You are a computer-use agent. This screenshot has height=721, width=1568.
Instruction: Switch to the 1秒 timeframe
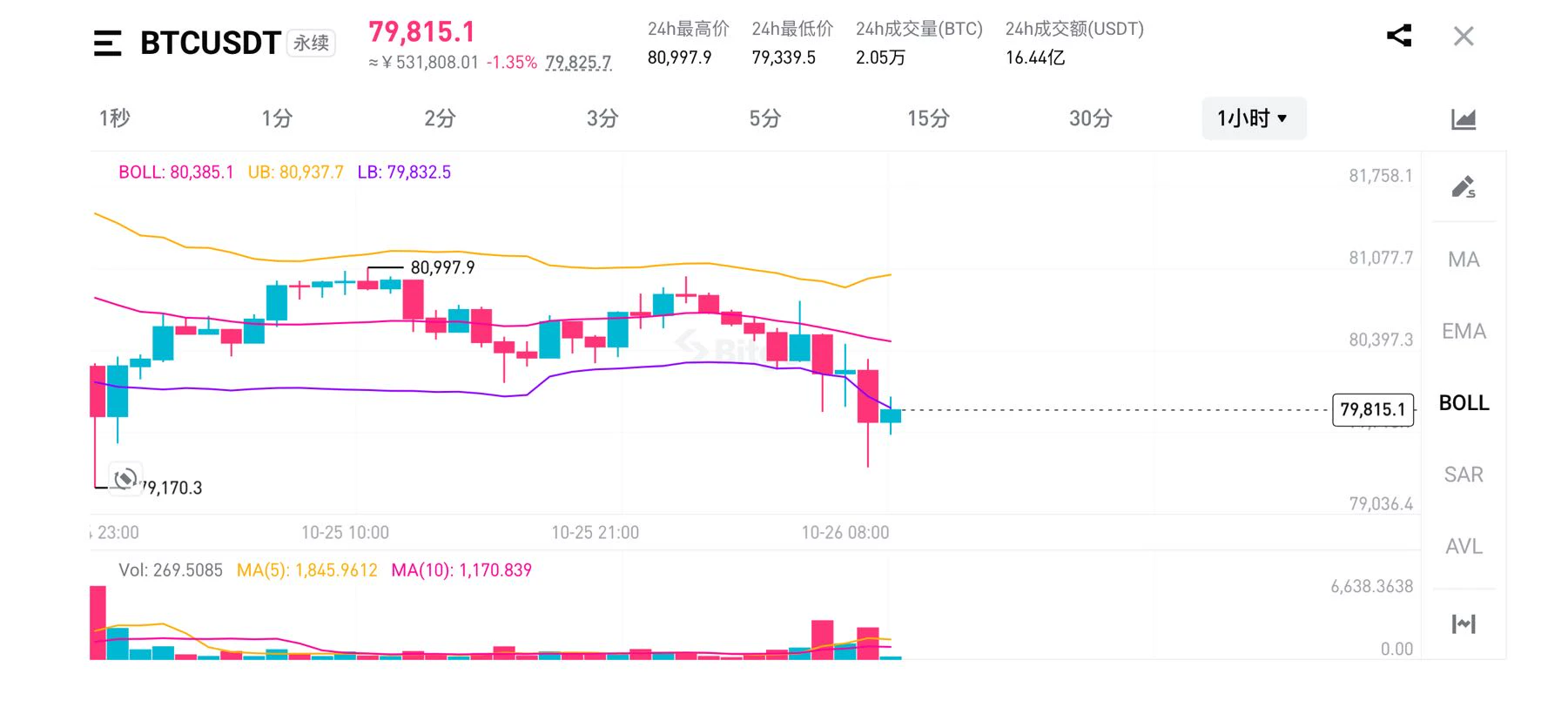(114, 118)
